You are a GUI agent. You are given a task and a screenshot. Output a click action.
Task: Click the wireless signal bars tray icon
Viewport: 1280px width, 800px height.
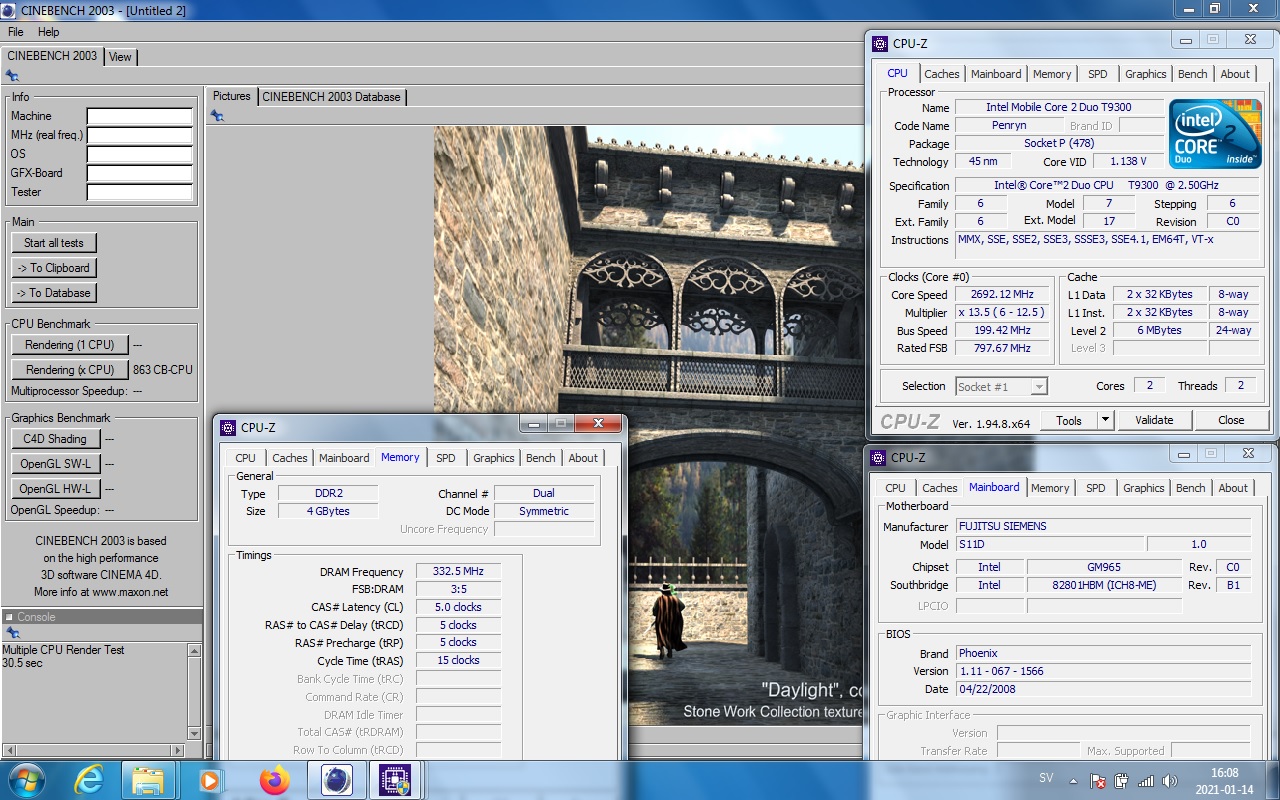point(1146,781)
